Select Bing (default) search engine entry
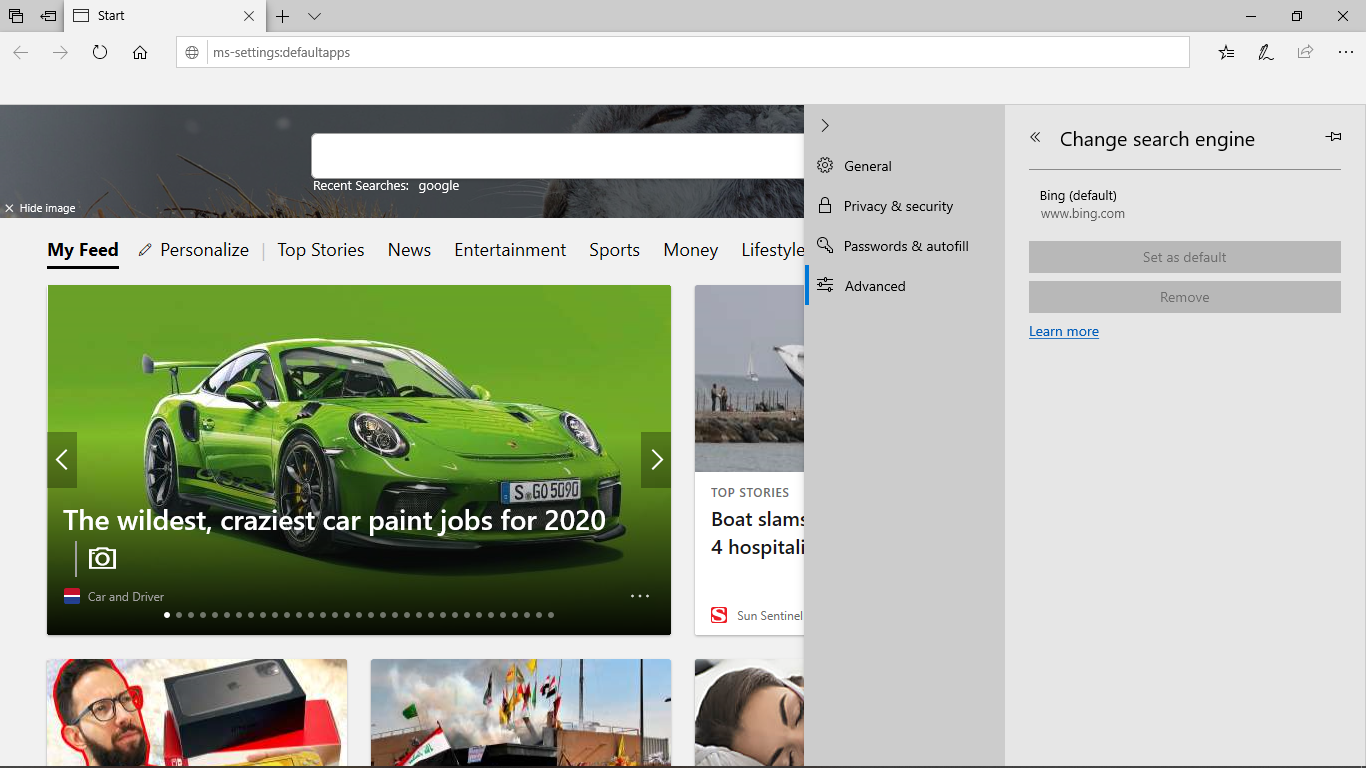1366x768 pixels. point(1184,204)
